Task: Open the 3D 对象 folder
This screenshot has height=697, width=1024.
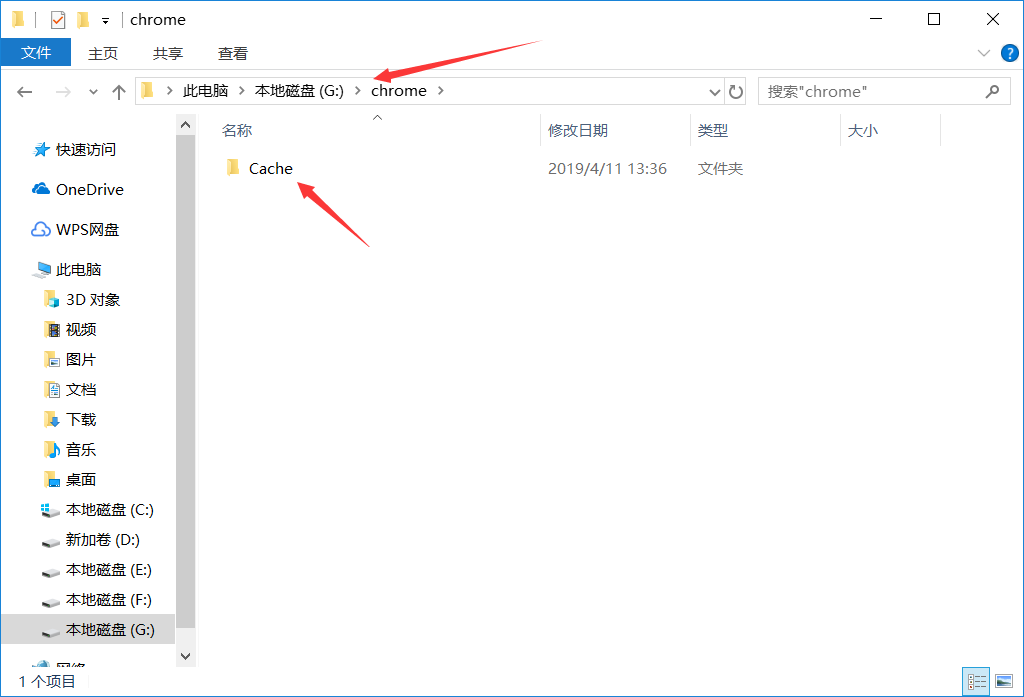Action: [x=93, y=300]
